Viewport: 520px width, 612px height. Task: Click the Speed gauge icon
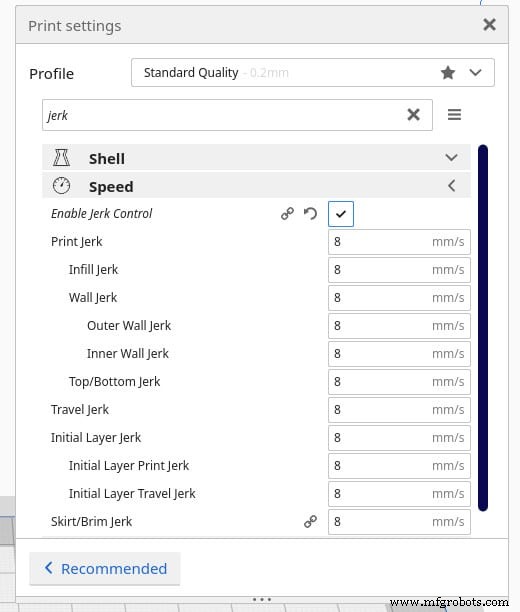tap(61, 186)
